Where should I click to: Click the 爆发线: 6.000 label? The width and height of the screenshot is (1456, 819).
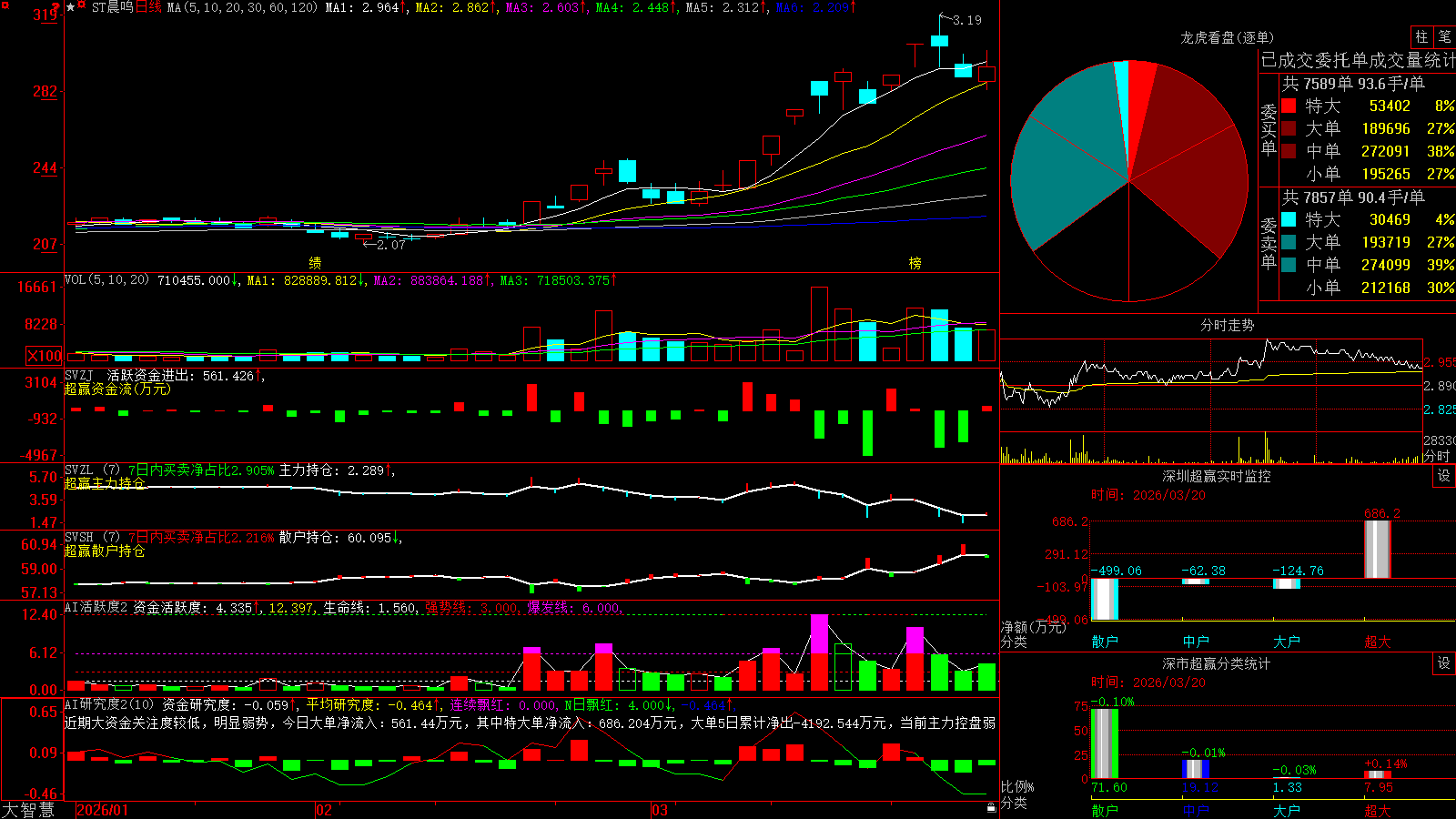pos(573,608)
